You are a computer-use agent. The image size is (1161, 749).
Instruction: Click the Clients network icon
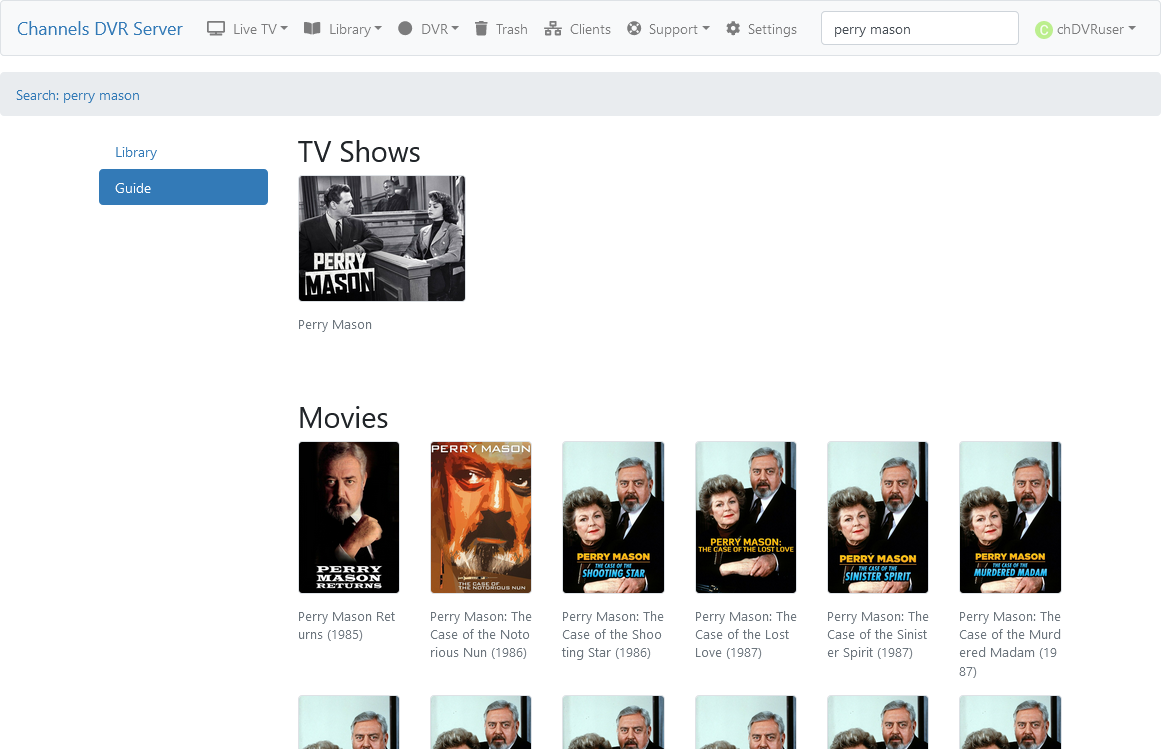click(553, 29)
